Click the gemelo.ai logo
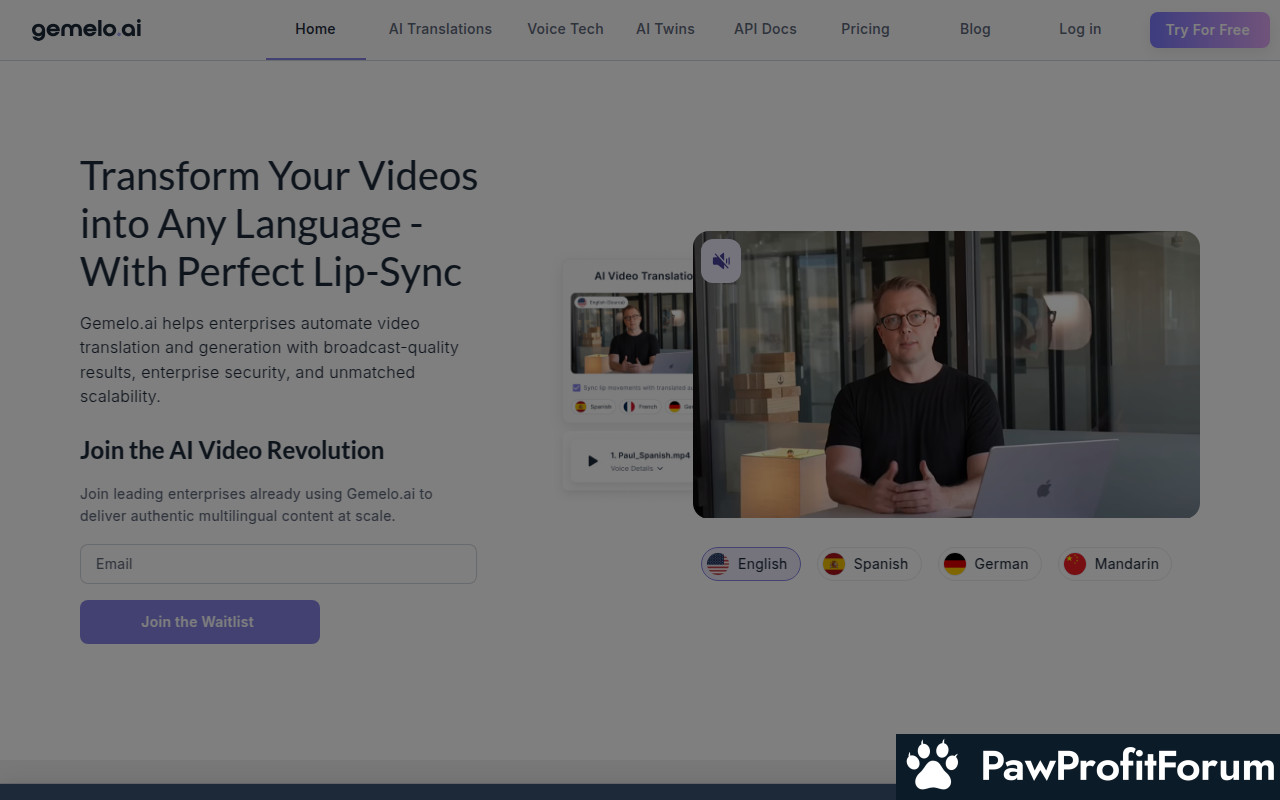The height and width of the screenshot is (800, 1280). point(86,29)
